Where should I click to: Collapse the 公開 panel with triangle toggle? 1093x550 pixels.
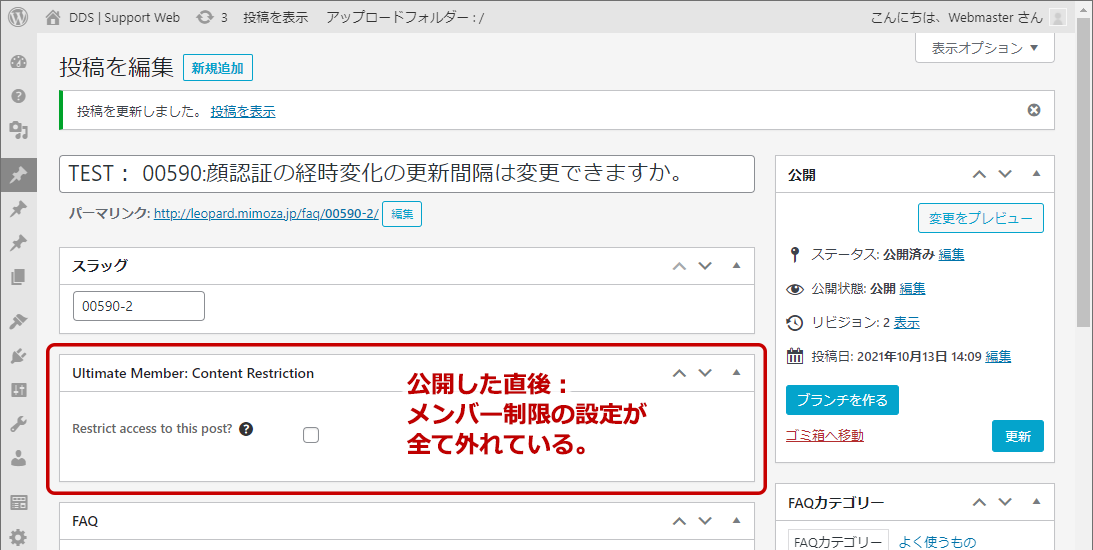pos(1037,174)
